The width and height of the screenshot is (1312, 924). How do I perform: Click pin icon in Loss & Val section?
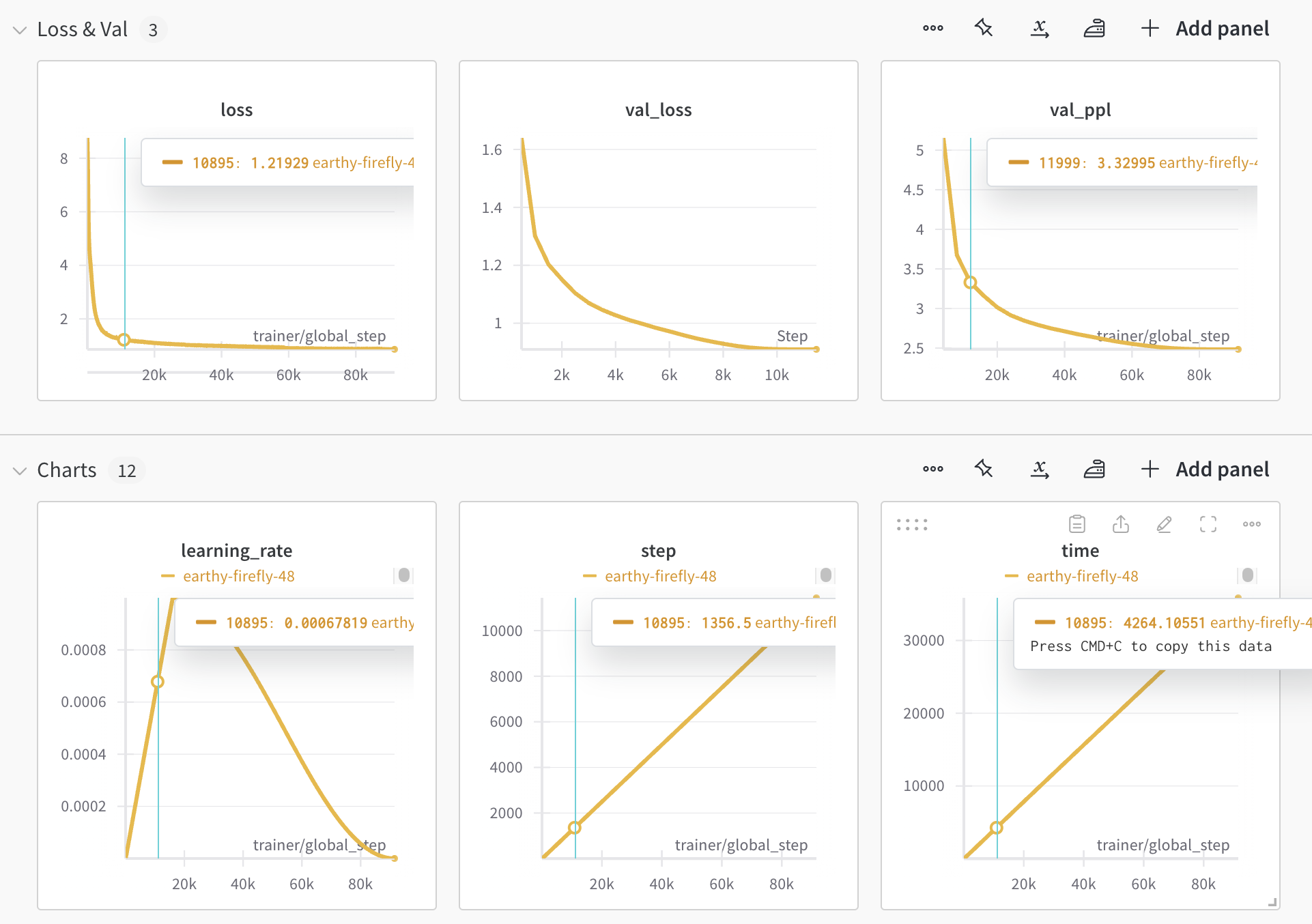[x=984, y=28]
